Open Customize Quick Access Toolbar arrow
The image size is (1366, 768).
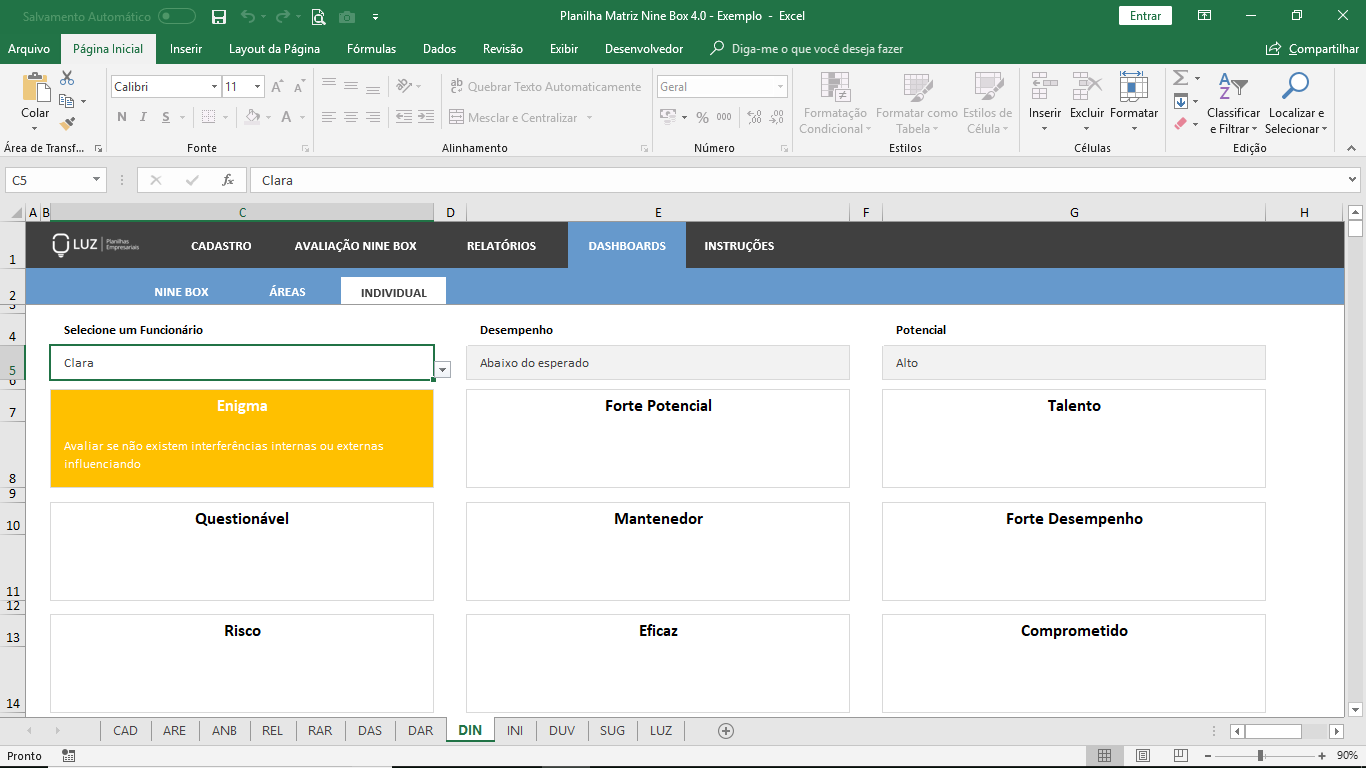[x=375, y=16]
